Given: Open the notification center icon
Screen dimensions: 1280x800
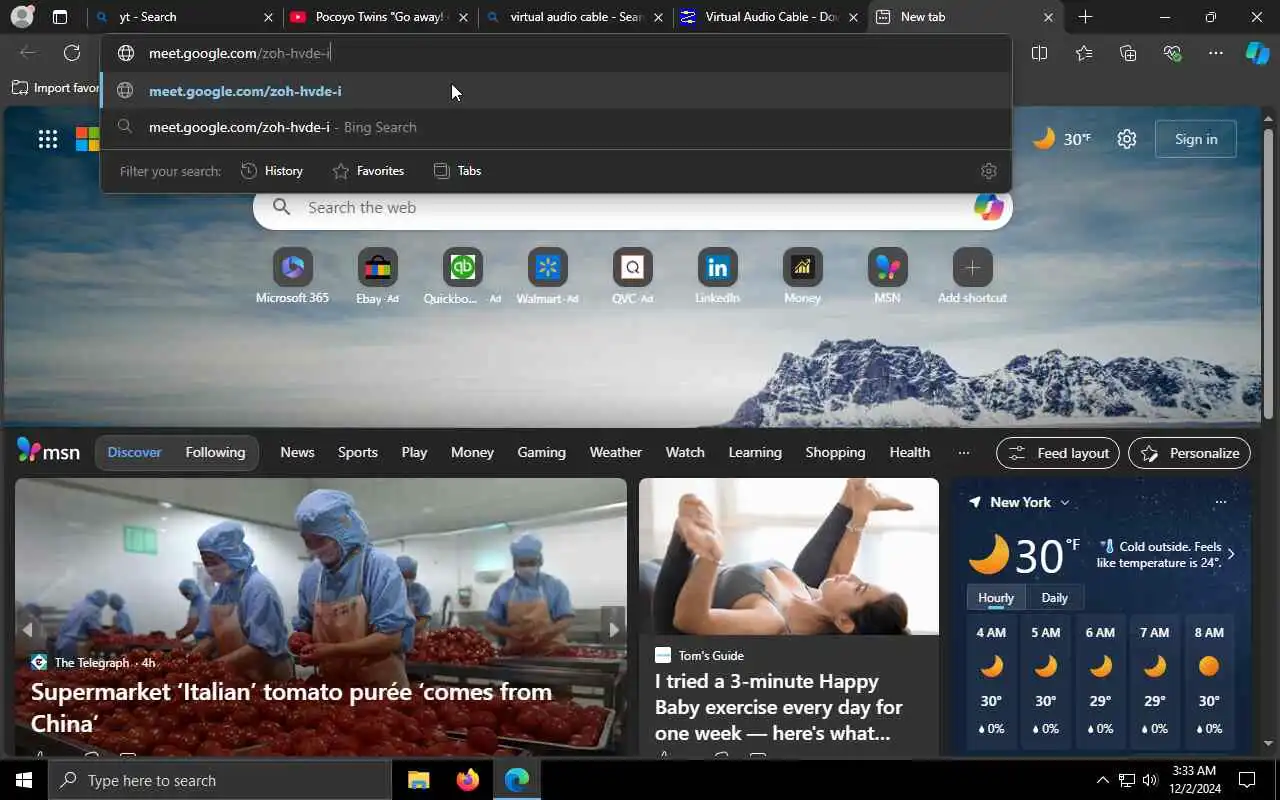Looking at the screenshot, I should point(1247,780).
